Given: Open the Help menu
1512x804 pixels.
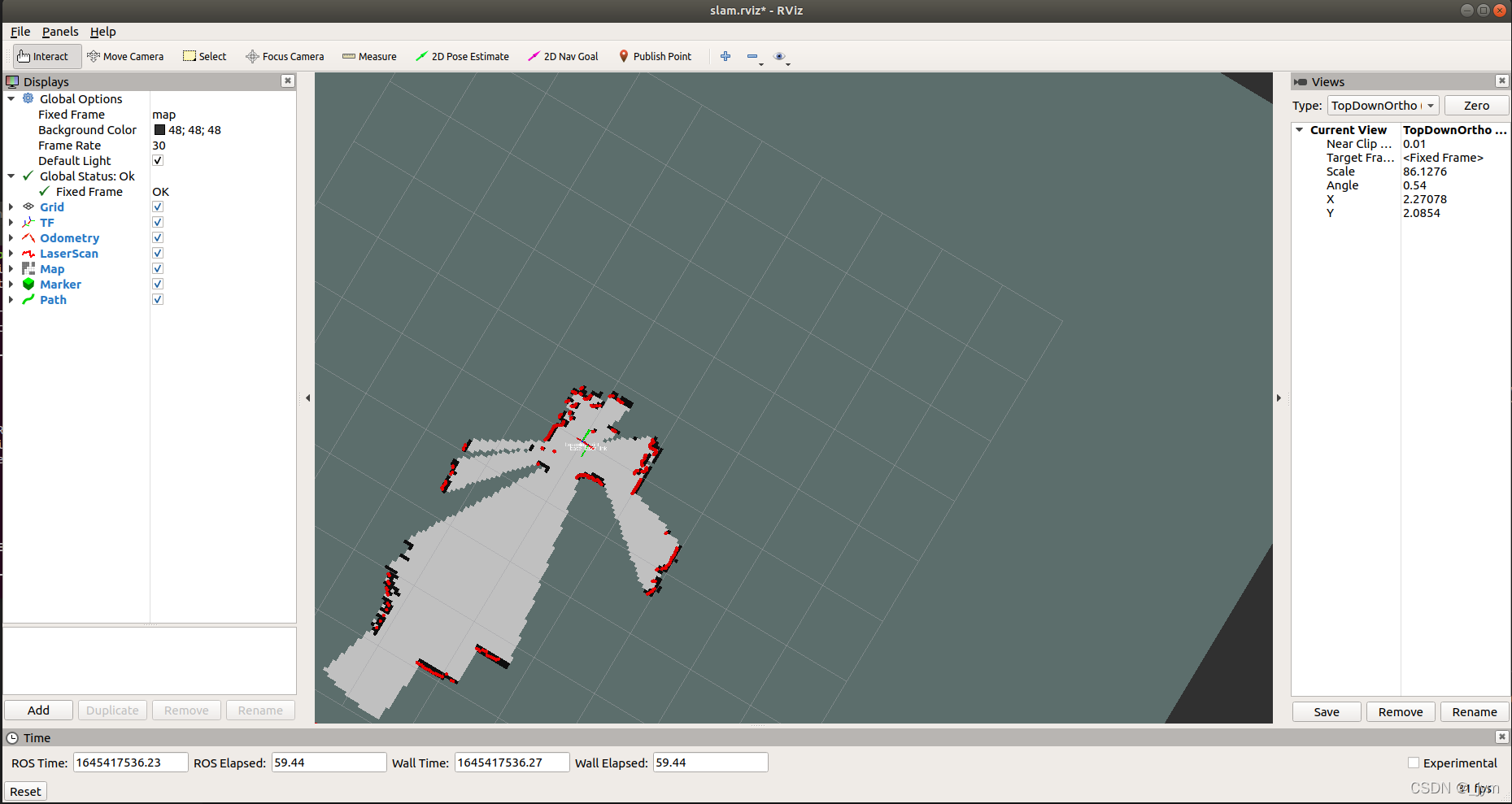Looking at the screenshot, I should (x=103, y=32).
